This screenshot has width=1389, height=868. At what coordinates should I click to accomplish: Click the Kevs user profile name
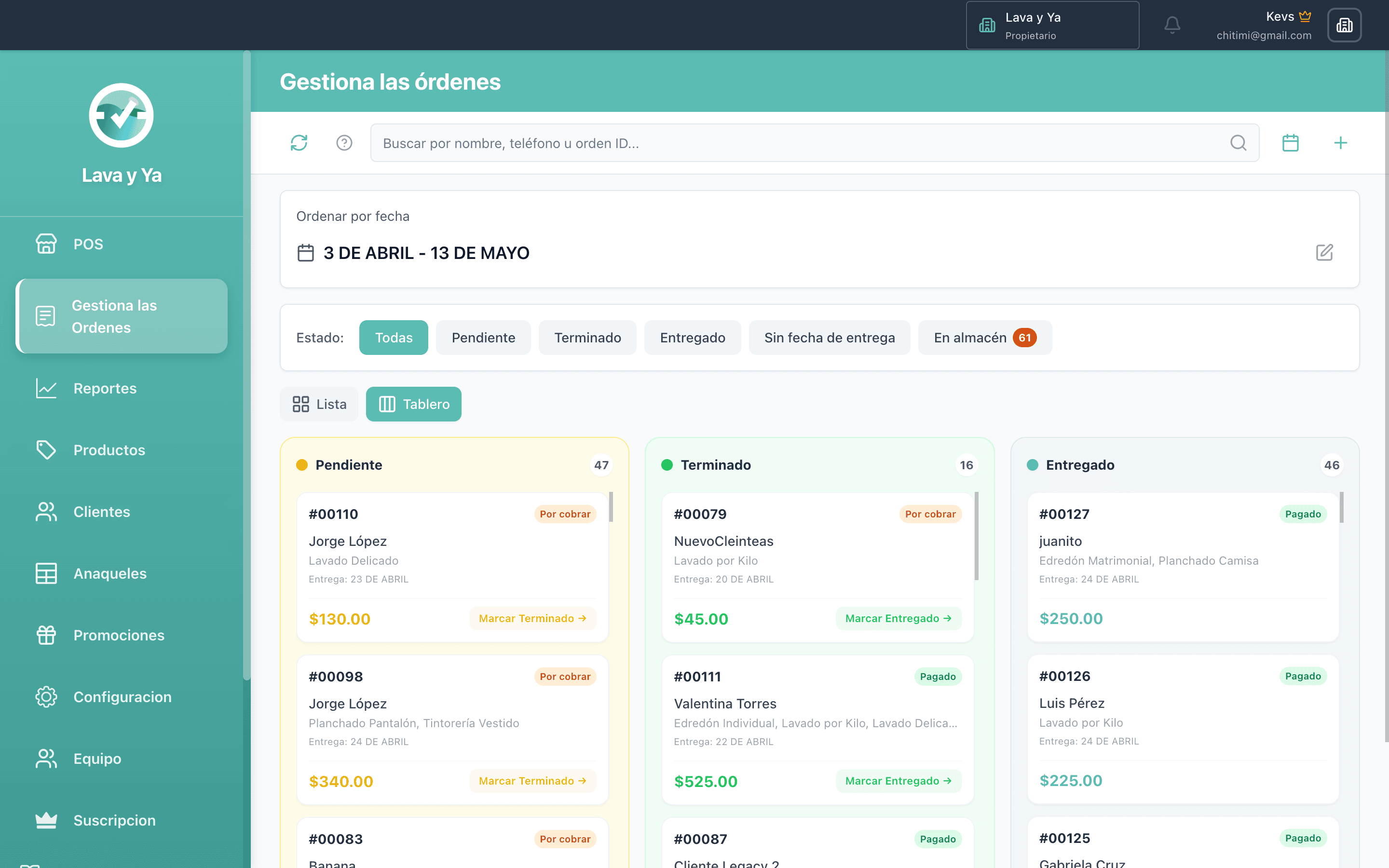(1280, 17)
